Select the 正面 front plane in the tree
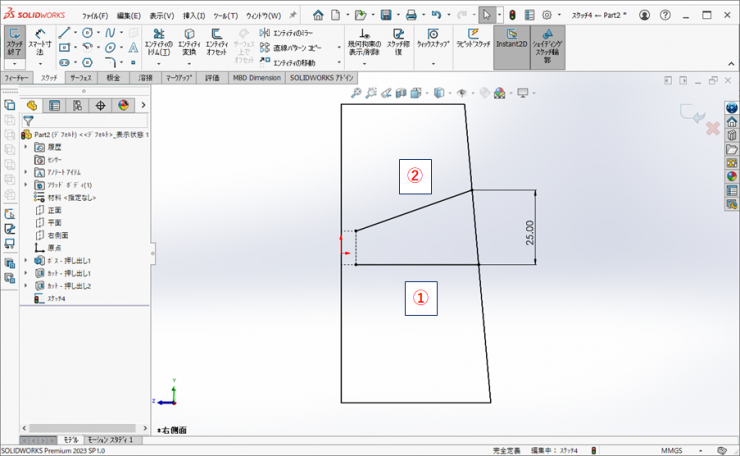 coord(54,211)
